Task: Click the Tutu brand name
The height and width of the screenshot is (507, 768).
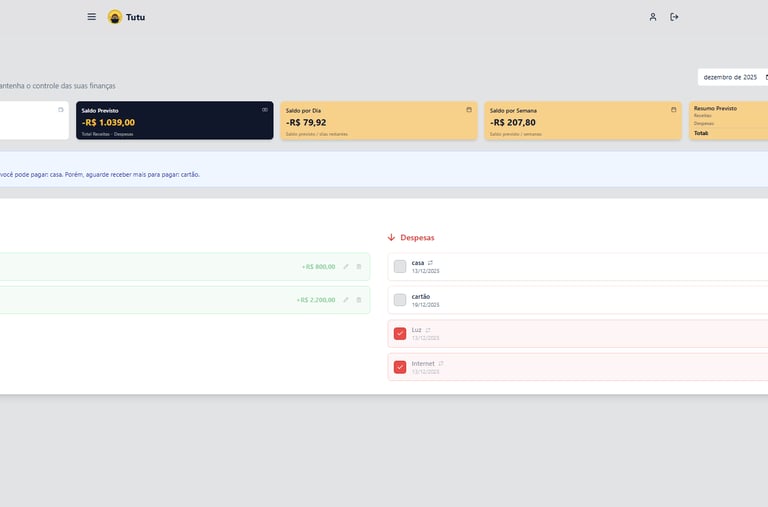Action: [x=135, y=17]
